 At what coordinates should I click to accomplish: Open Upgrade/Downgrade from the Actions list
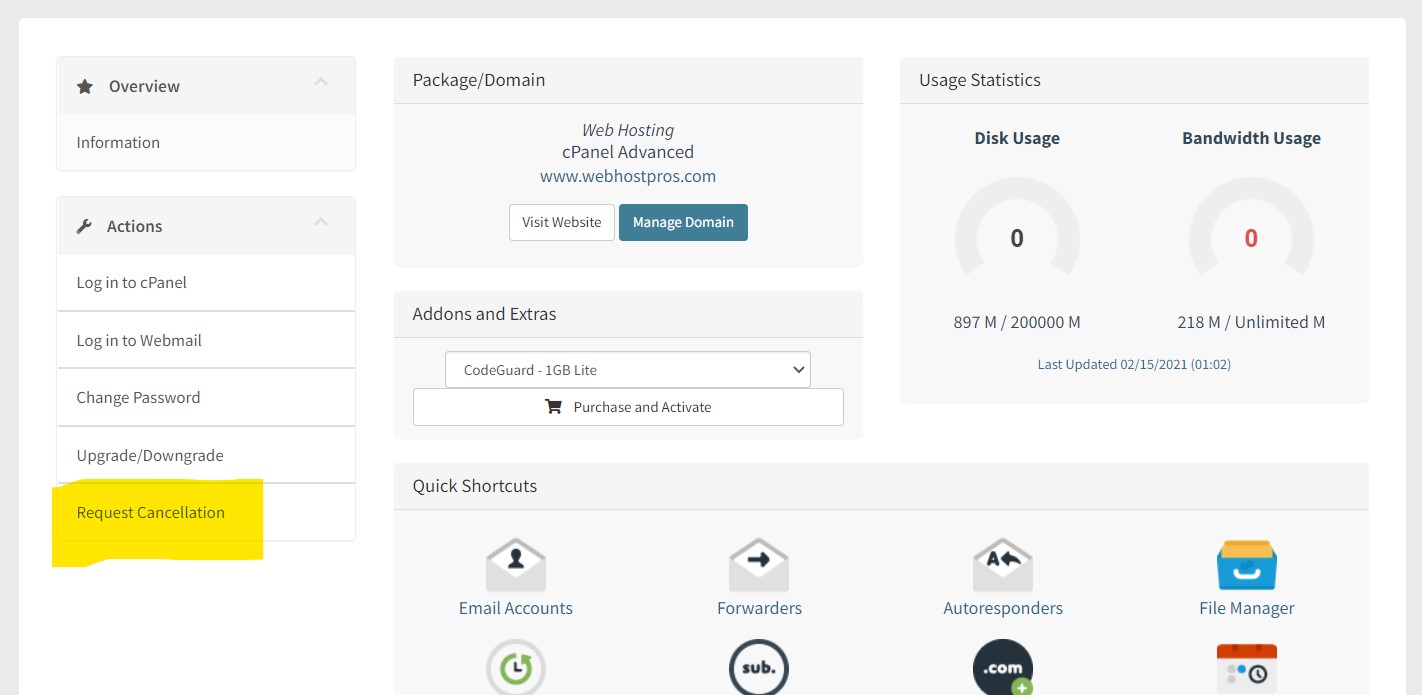(x=150, y=456)
